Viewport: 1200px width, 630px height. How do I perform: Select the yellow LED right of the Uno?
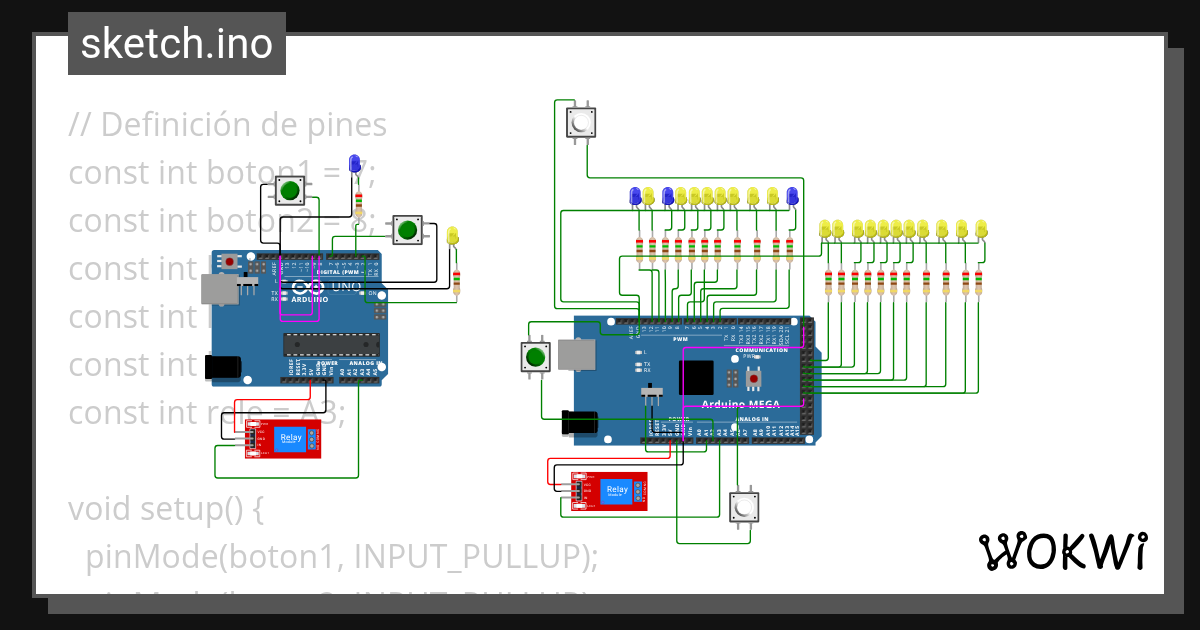452,235
